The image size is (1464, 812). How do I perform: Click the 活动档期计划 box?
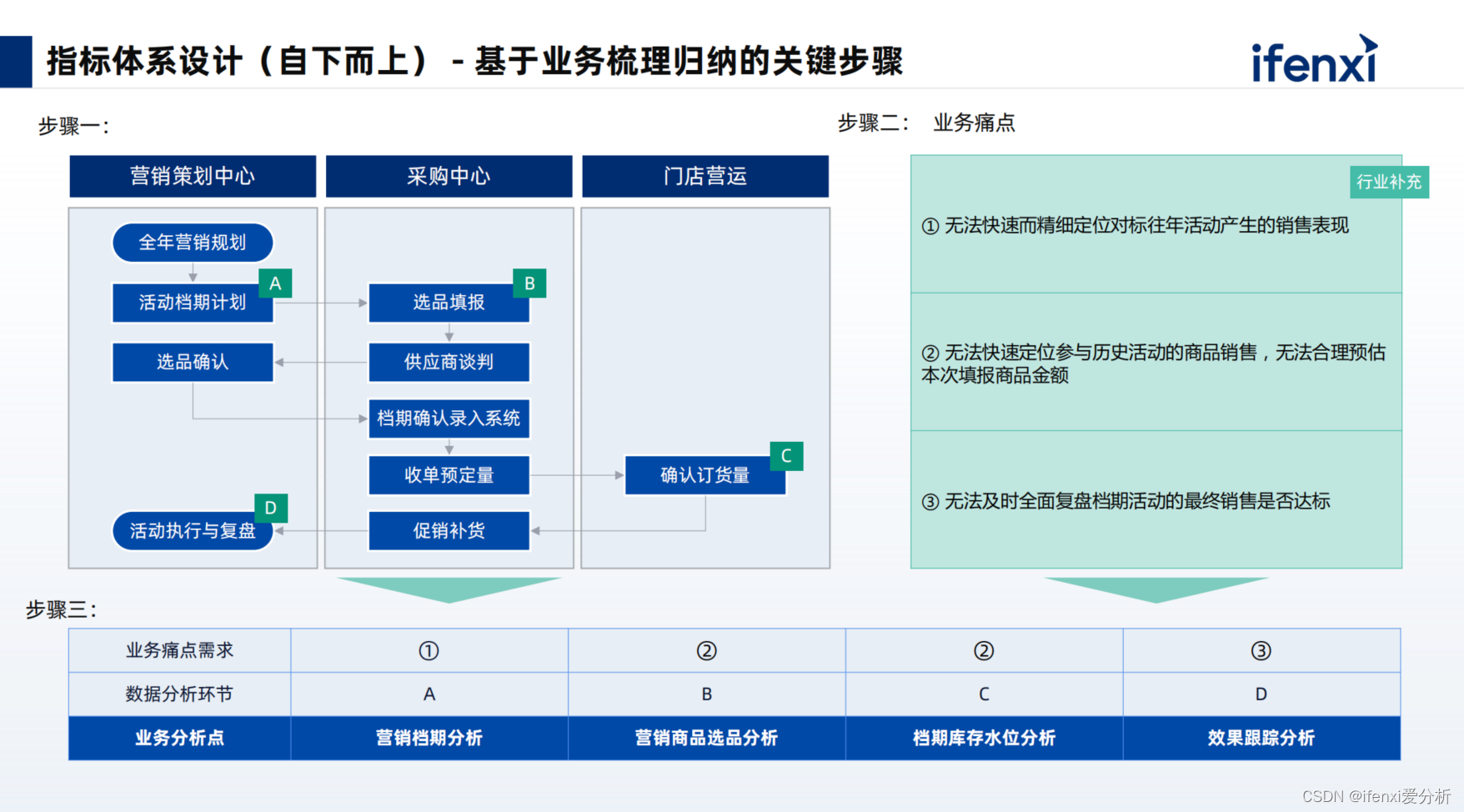tap(193, 302)
